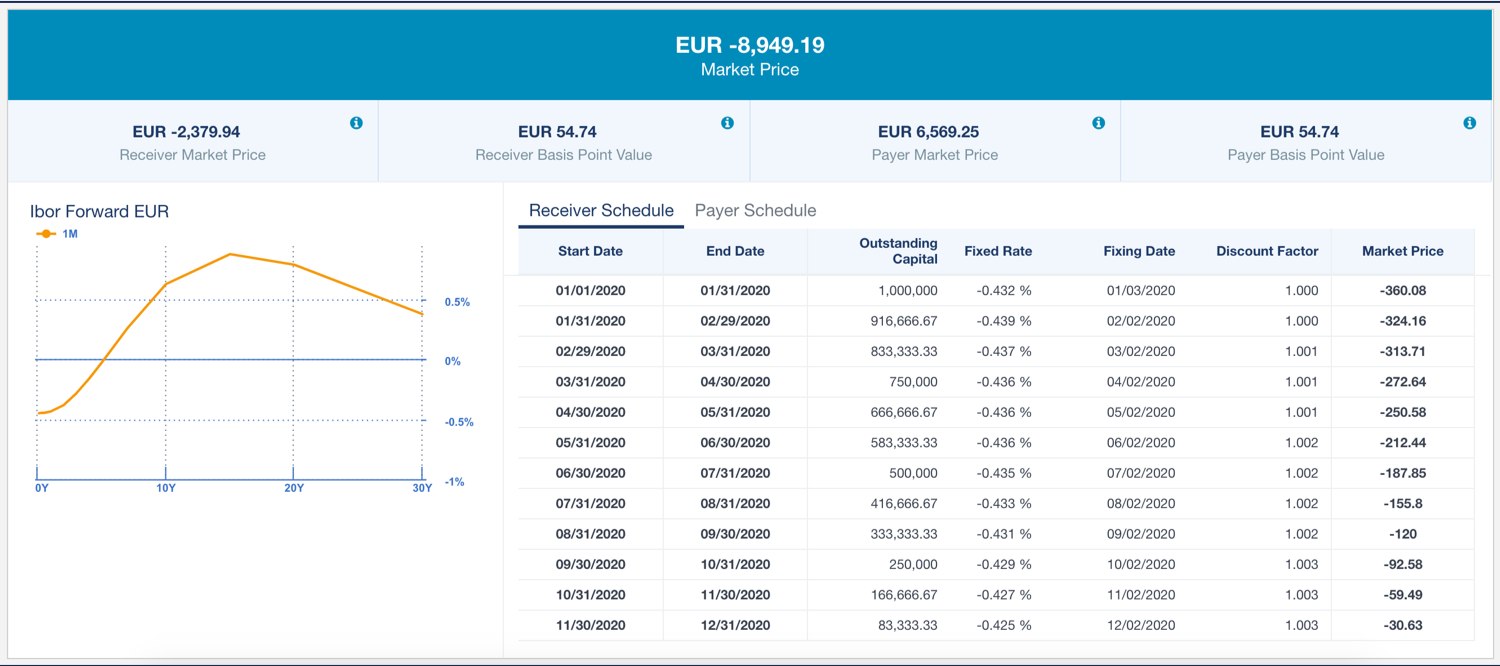Click the Ibor Forward EUR chart title

coord(99,212)
